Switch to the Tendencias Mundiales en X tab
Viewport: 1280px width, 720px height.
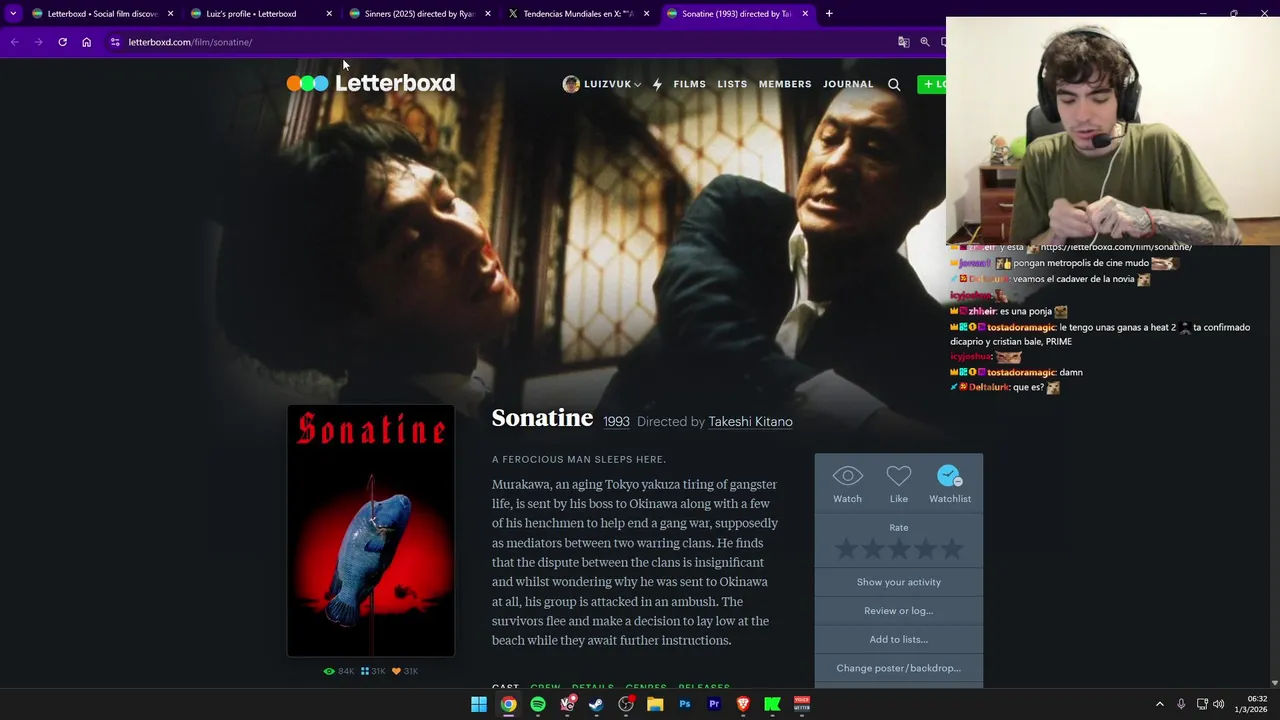coord(578,14)
